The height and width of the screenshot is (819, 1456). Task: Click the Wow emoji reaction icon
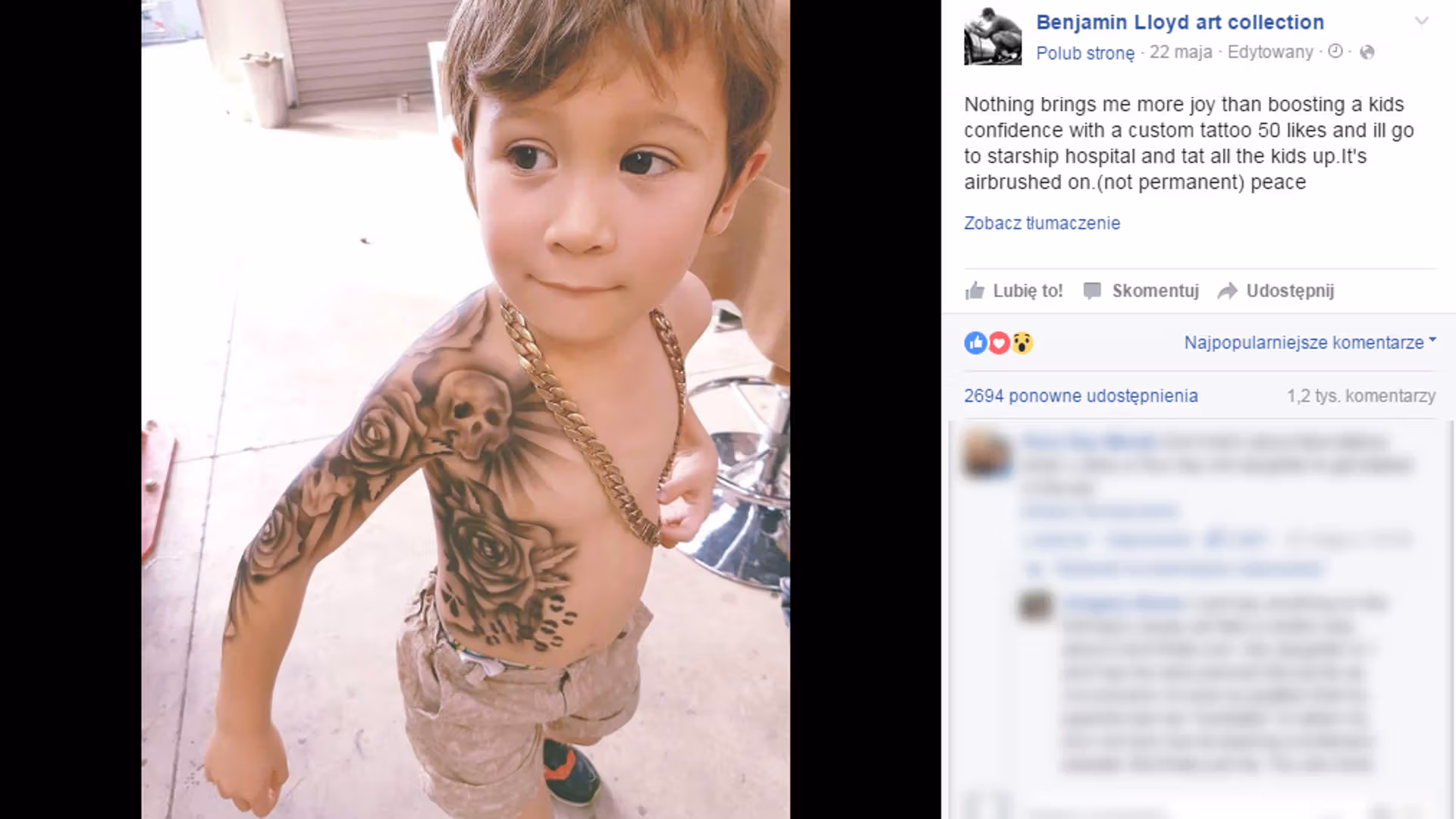1022,343
